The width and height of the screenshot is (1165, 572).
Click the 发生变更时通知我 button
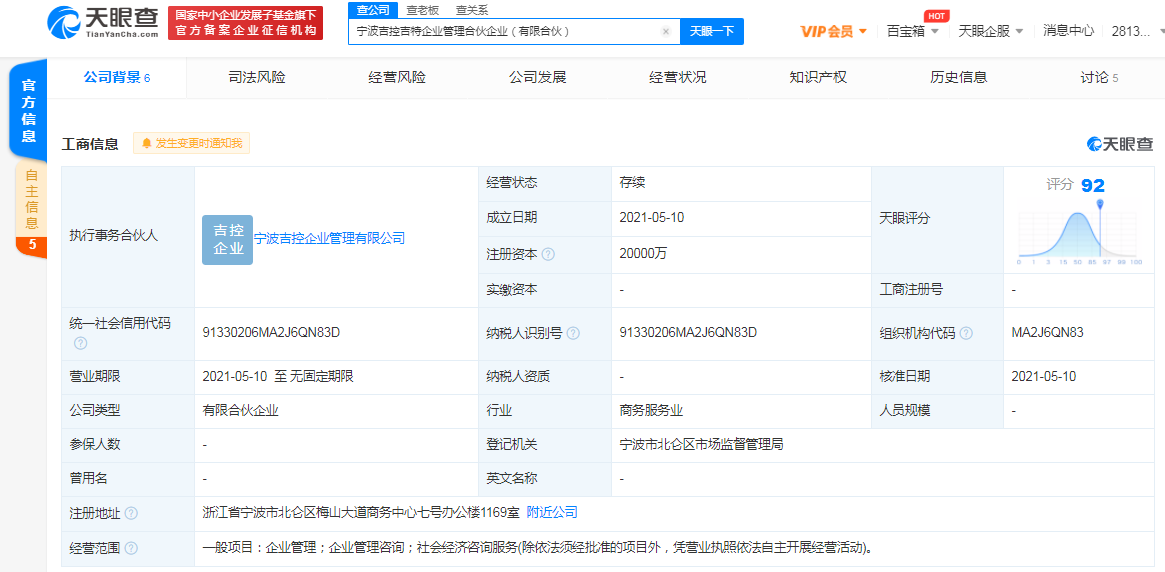[192, 143]
